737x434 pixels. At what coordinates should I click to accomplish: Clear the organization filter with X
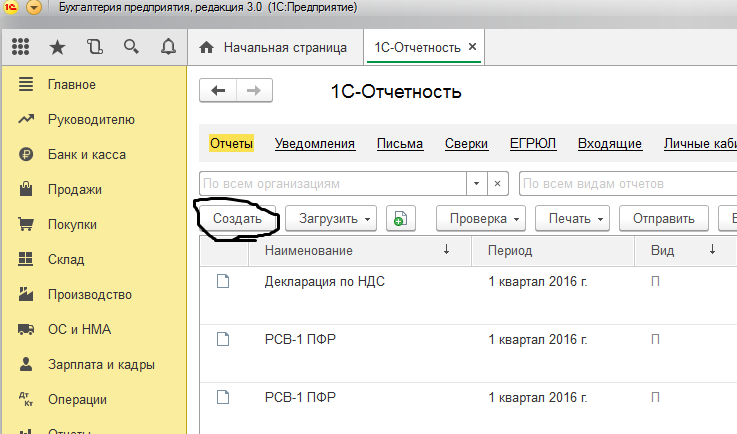pos(498,183)
